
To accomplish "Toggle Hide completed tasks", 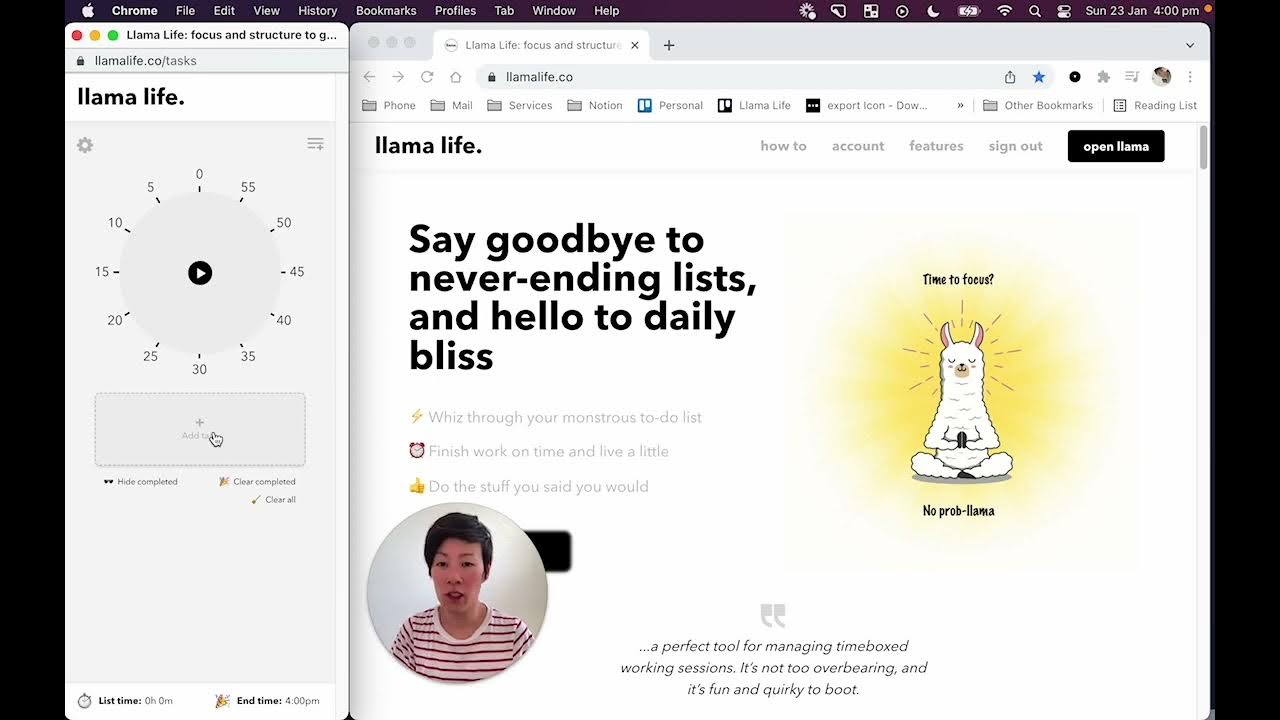I will pyautogui.click(x=141, y=482).
